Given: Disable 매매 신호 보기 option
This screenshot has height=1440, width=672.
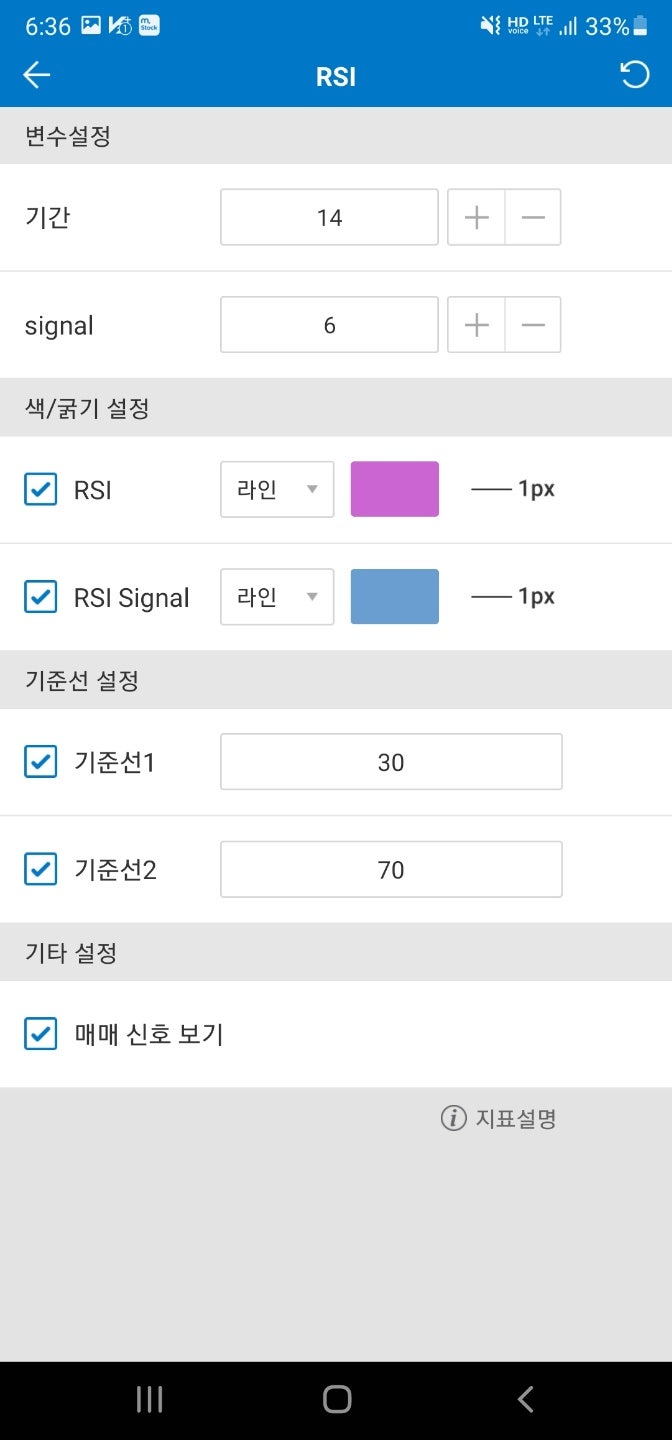Looking at the screenshot, I should point(40,1034).
